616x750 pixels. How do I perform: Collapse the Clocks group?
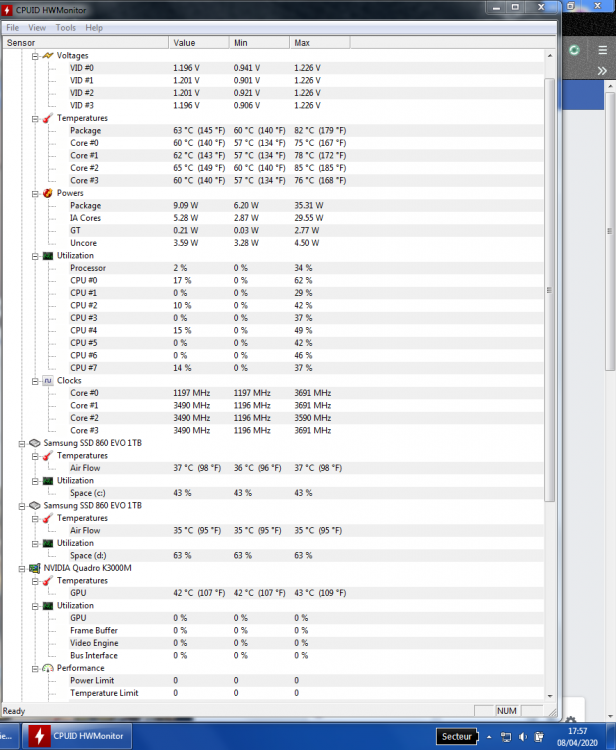coord(35,381)
